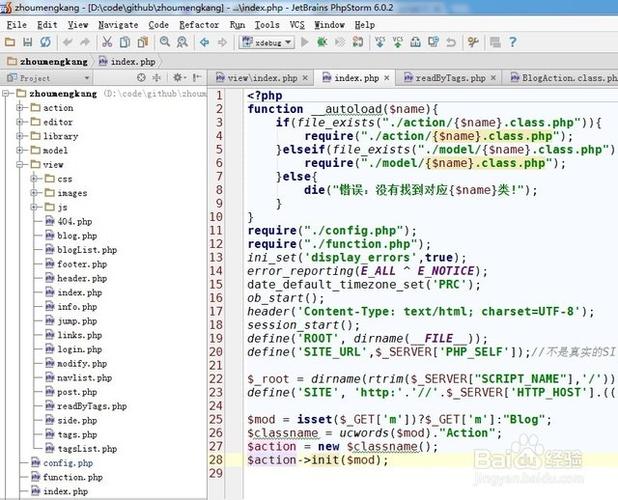The height and width of the screenshot is (500, 618).
Task: Expand the library folder
Action: point(20,136)
